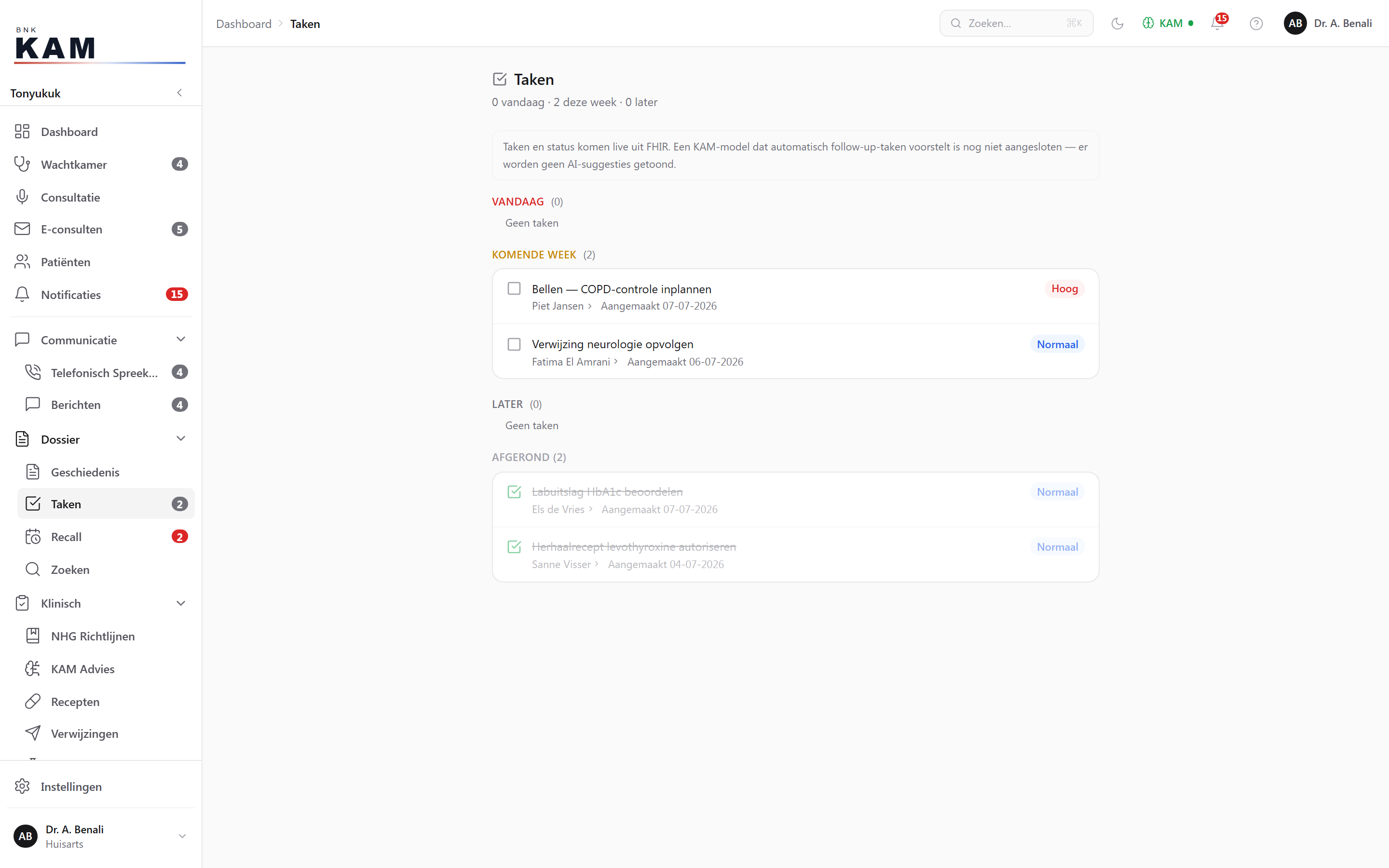The image size is (1389, 868).
Task: Check off Bellen COPD-controle inplannen task
Action: click(514, 289)
